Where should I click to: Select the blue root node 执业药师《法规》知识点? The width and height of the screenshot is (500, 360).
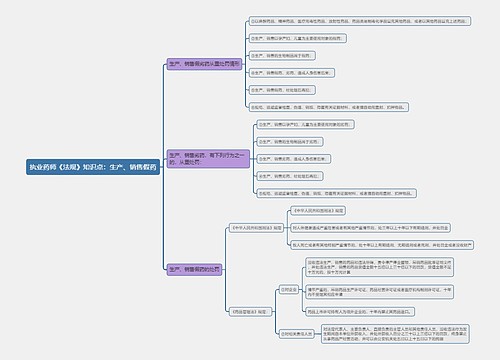click(93, 167)
